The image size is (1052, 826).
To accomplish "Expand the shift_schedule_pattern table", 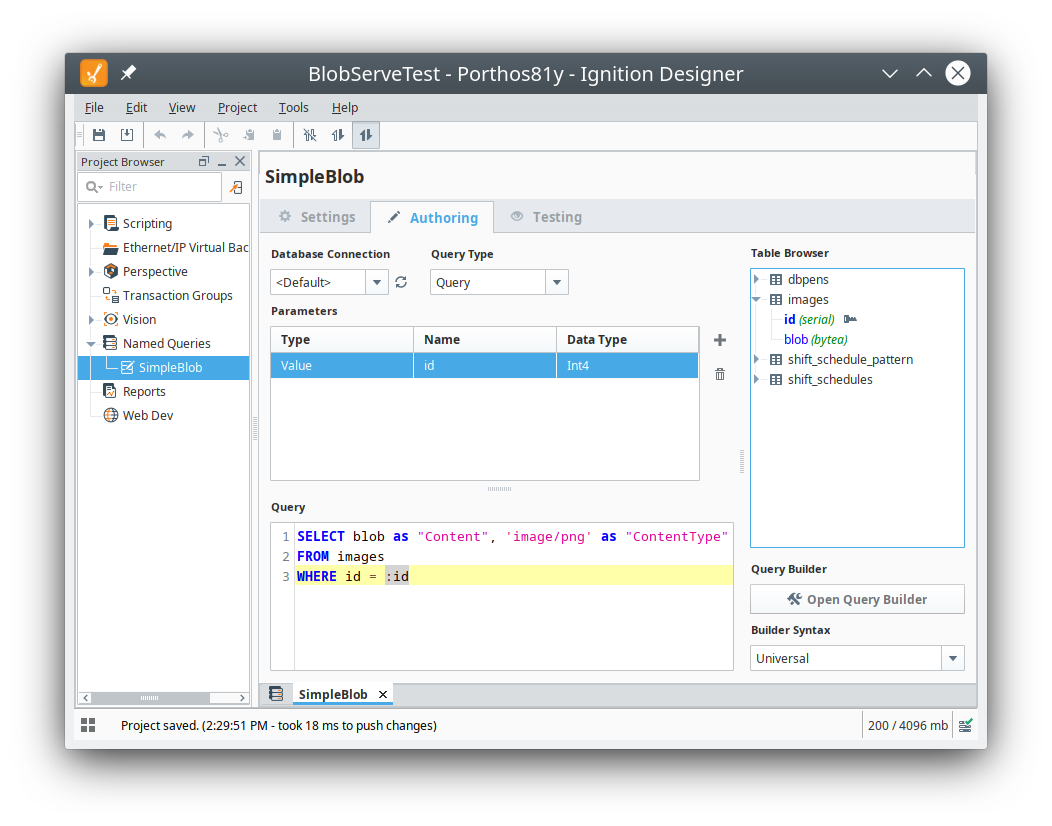I will (757, 359).
